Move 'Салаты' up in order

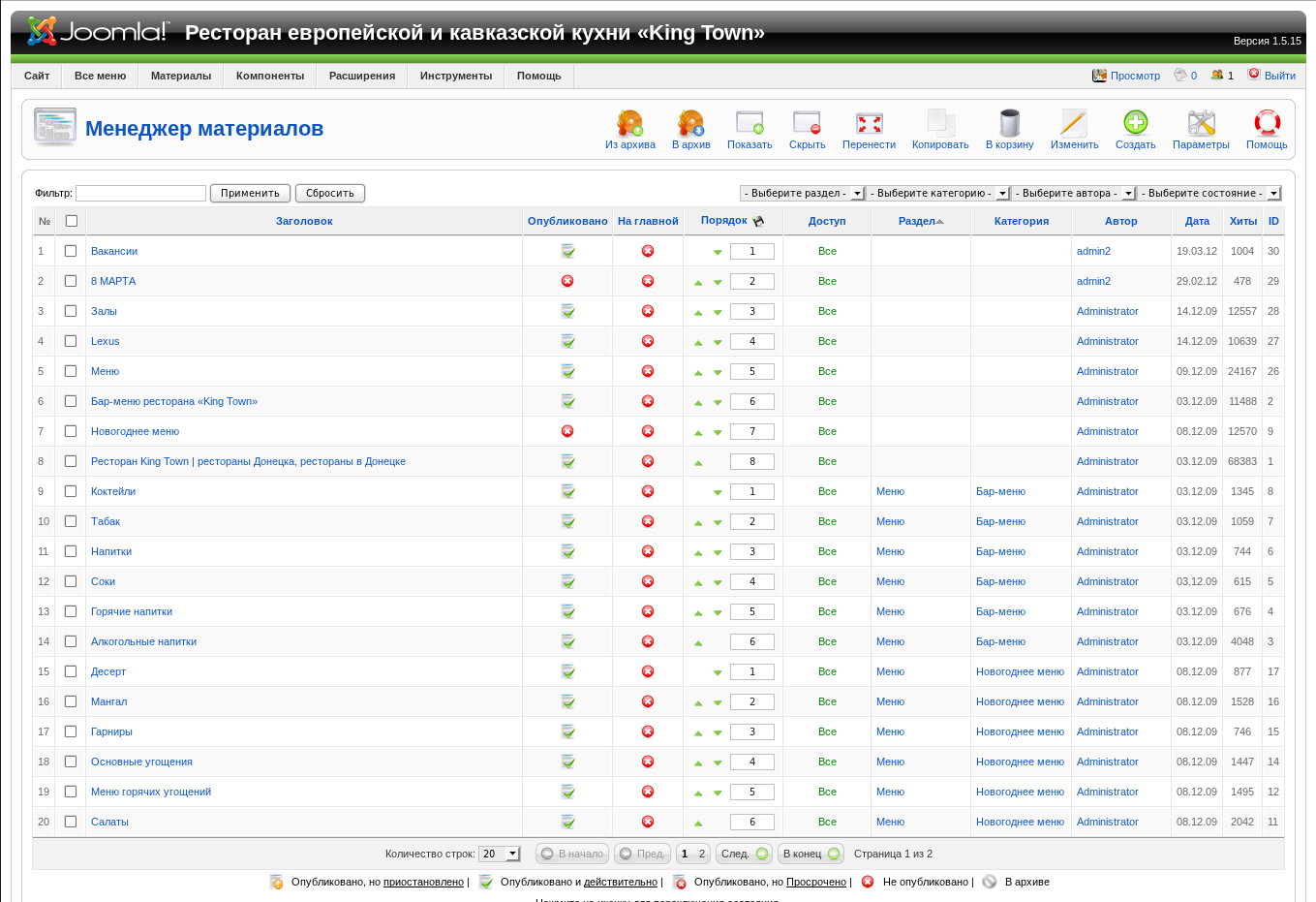[x=698, y=824]
